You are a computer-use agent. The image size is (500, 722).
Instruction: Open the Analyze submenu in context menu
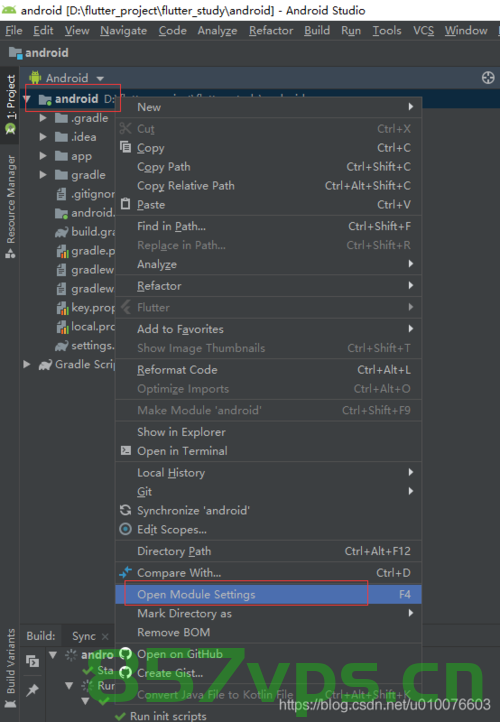268,264
